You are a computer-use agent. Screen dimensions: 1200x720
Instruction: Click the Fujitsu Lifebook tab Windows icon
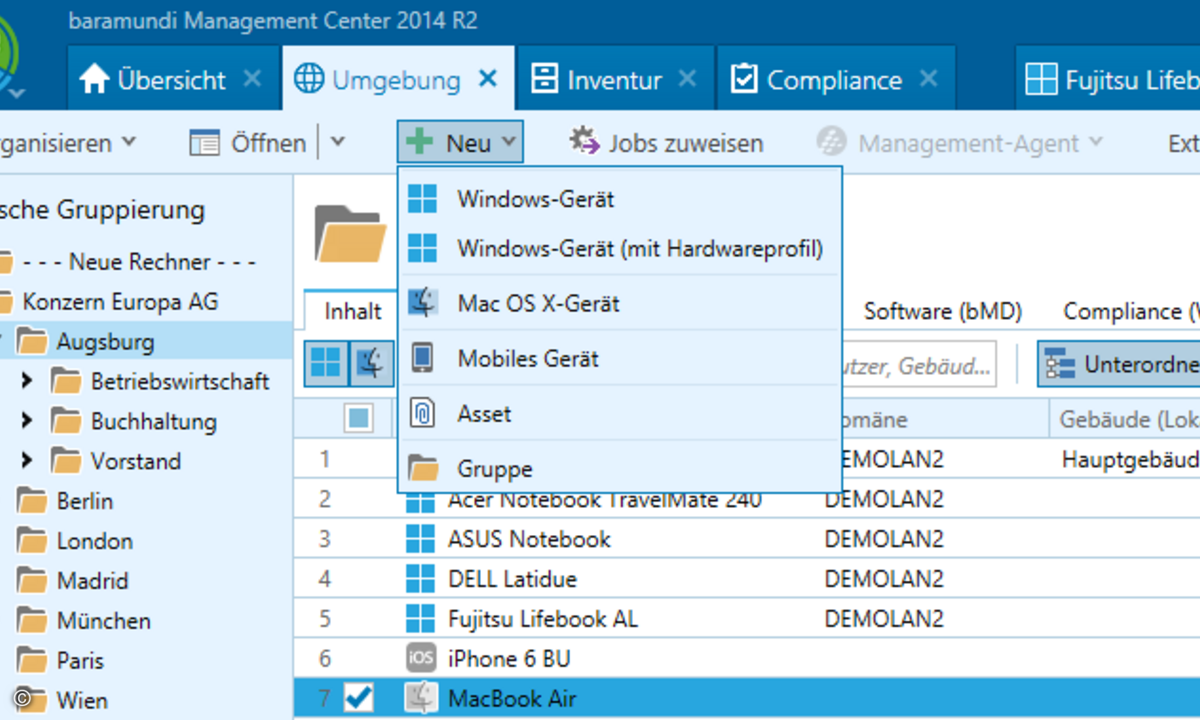[x=1042, y=80]
